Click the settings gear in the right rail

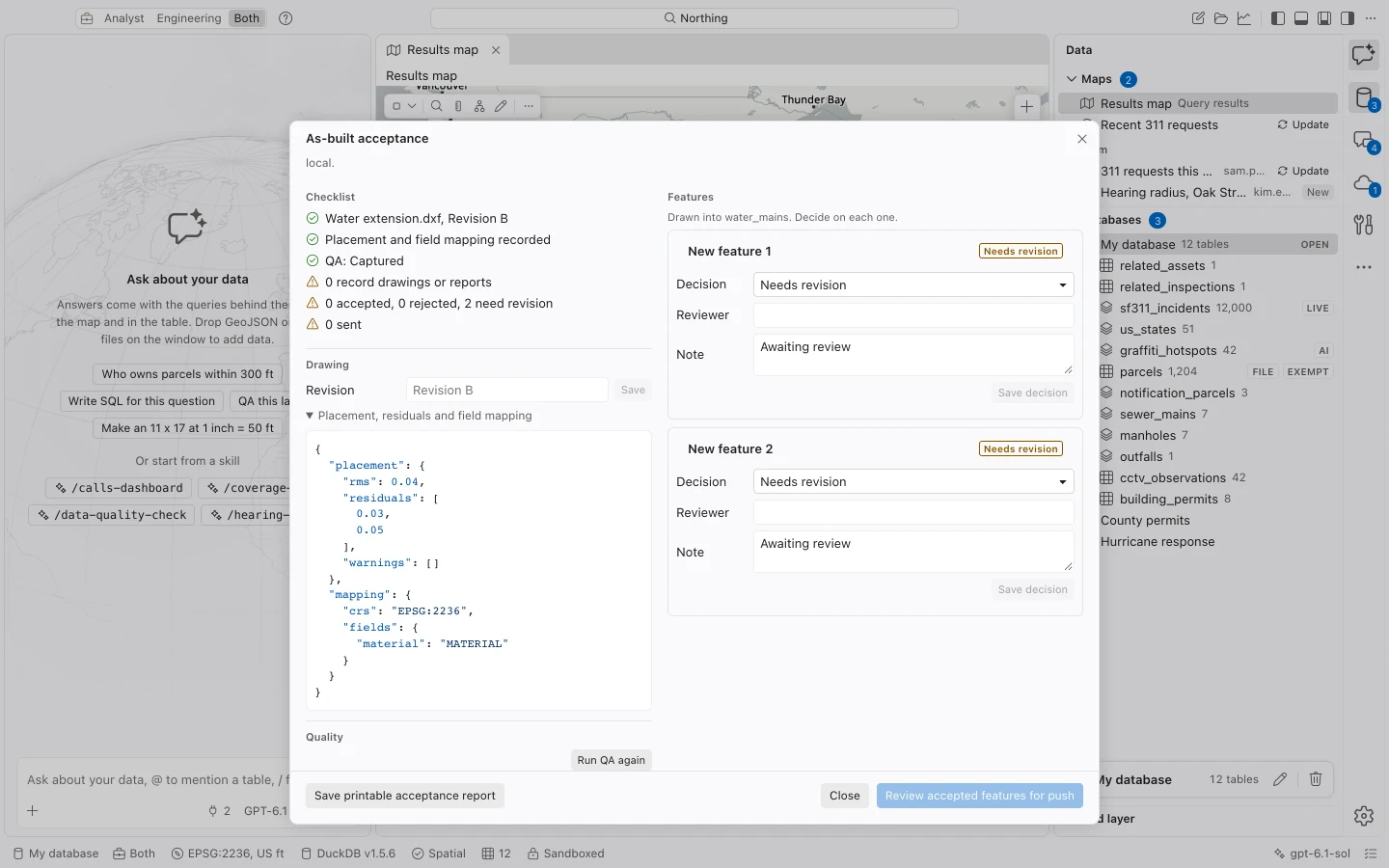pyautogui.click(x=1364, y=816)
